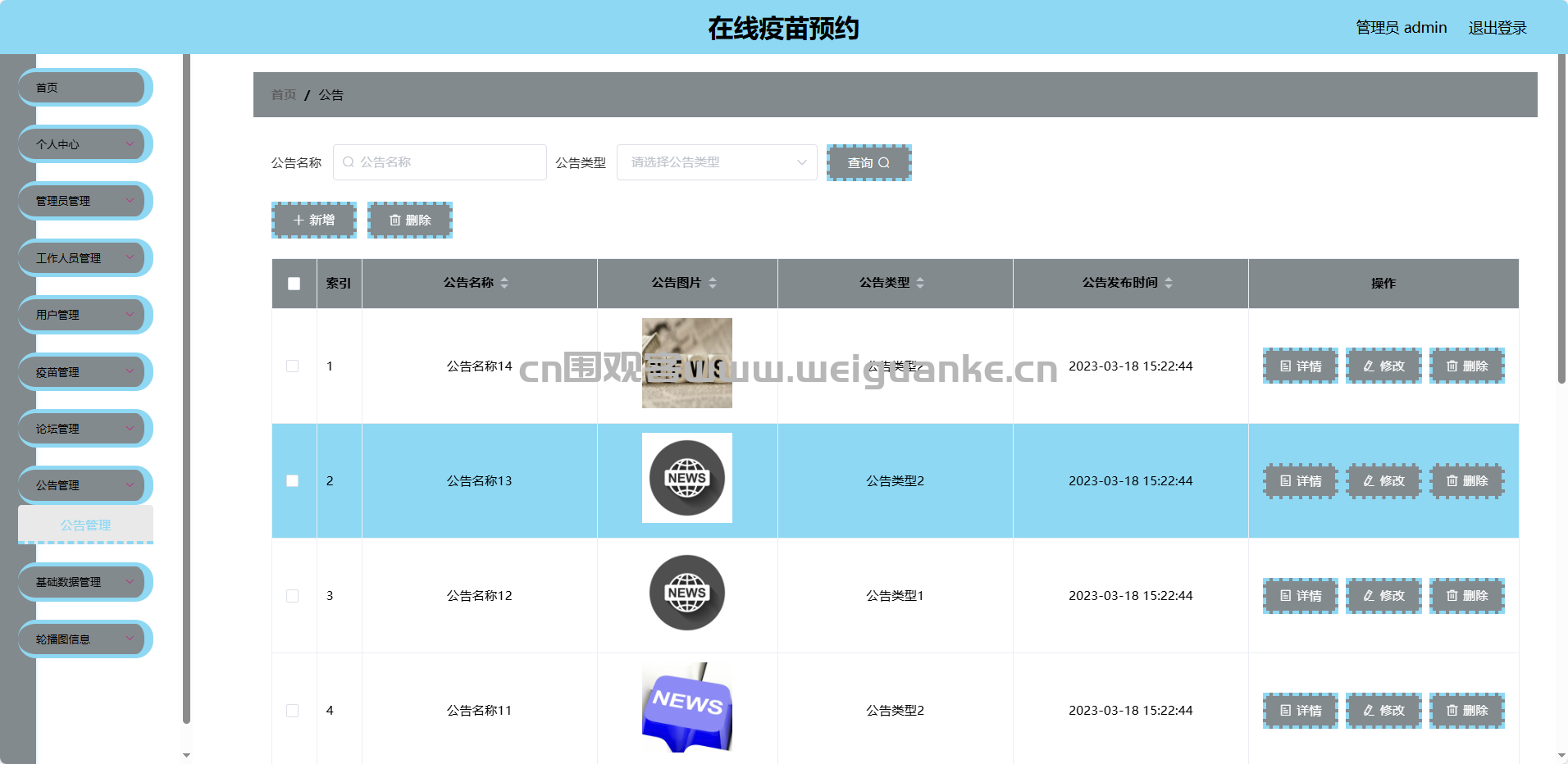This screenshot has height=764, width=1568.
Task: Expand 用户管理 sidebar menu
Action: pos(84,315)
